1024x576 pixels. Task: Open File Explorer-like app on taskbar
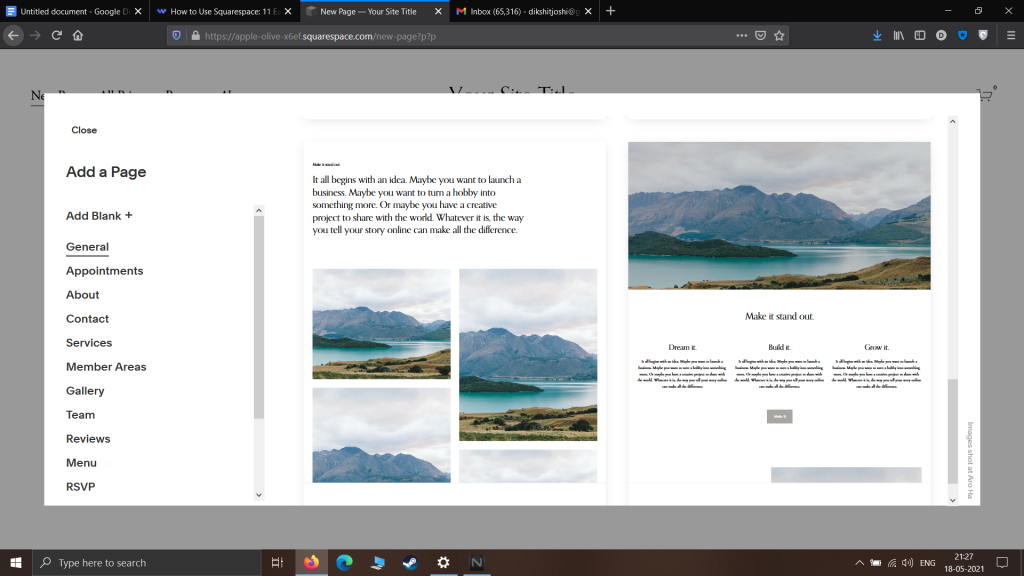pyautogui.click(x=377, y=562)
